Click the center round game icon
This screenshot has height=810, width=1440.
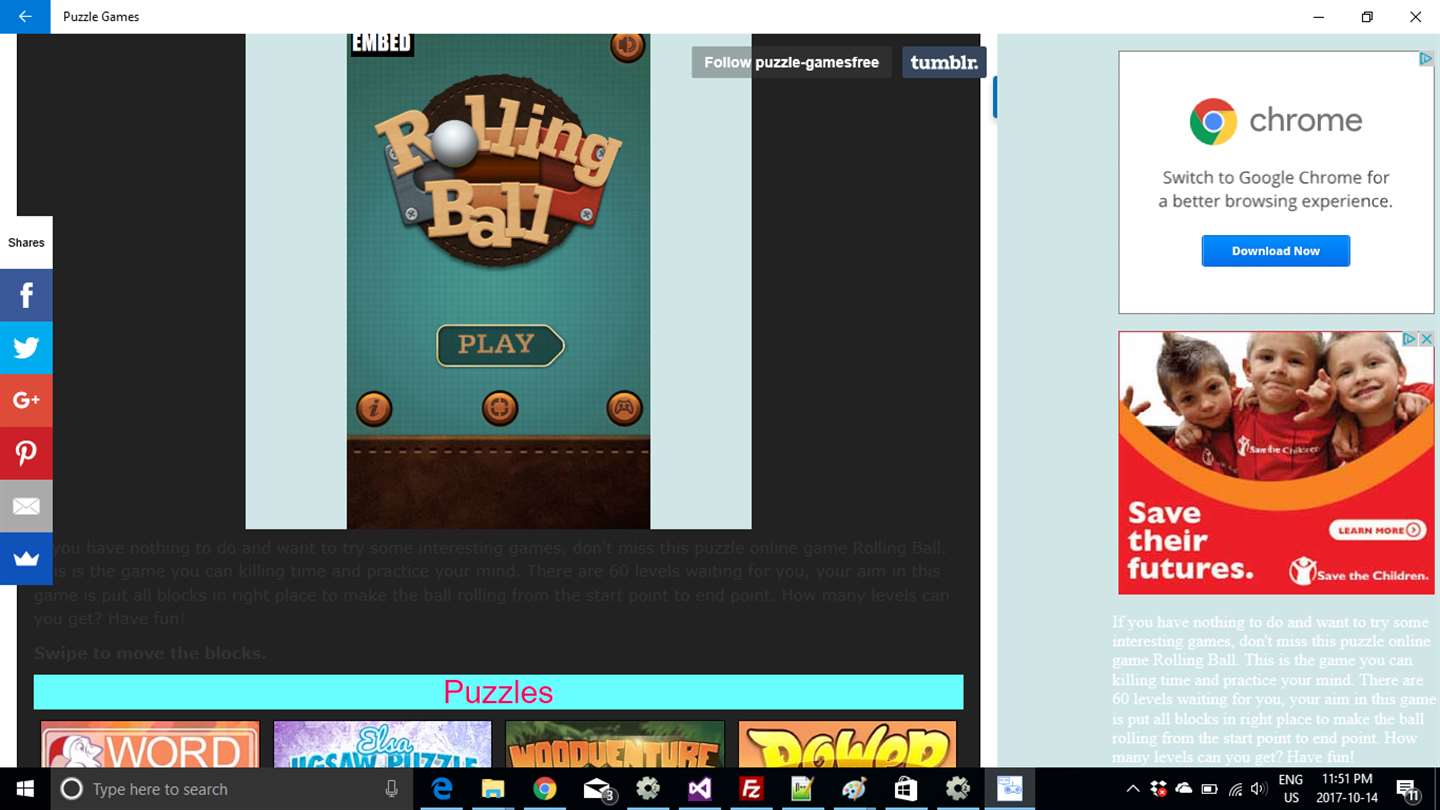pyautogui.click(x=499, y=408)
